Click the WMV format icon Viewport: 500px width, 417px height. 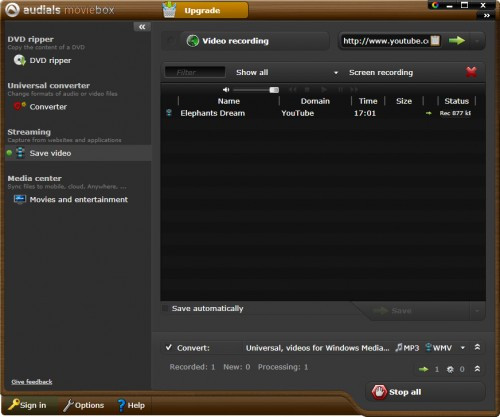click(439, 348)
